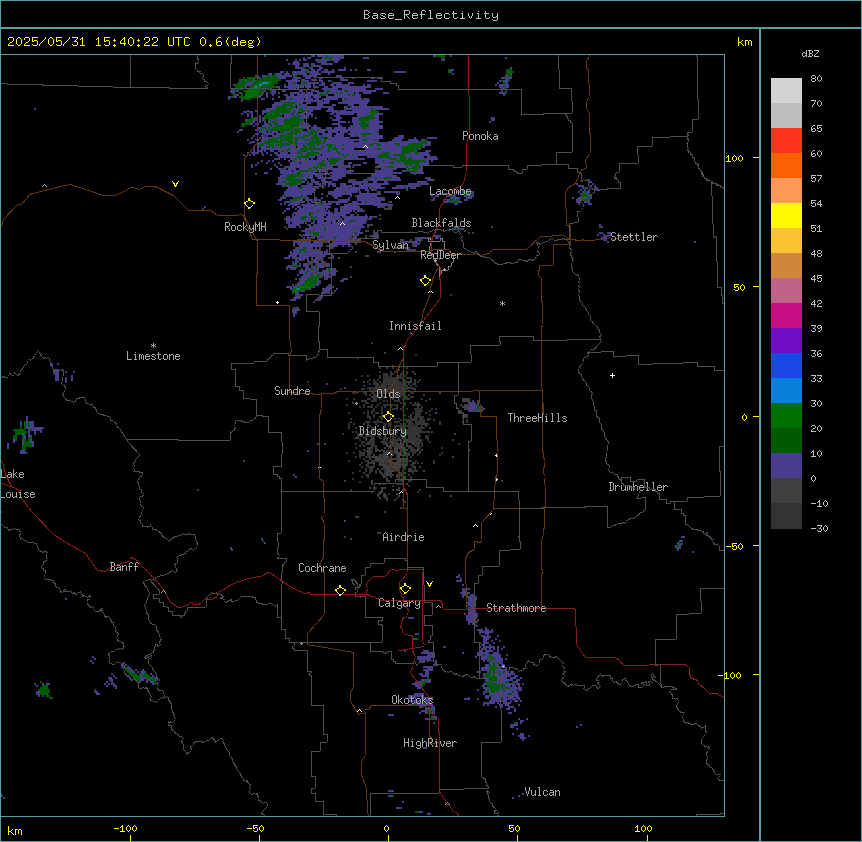Click the asterisk marker above Limestone
This screenshot has width=862, height=842.
click(153, 346)
